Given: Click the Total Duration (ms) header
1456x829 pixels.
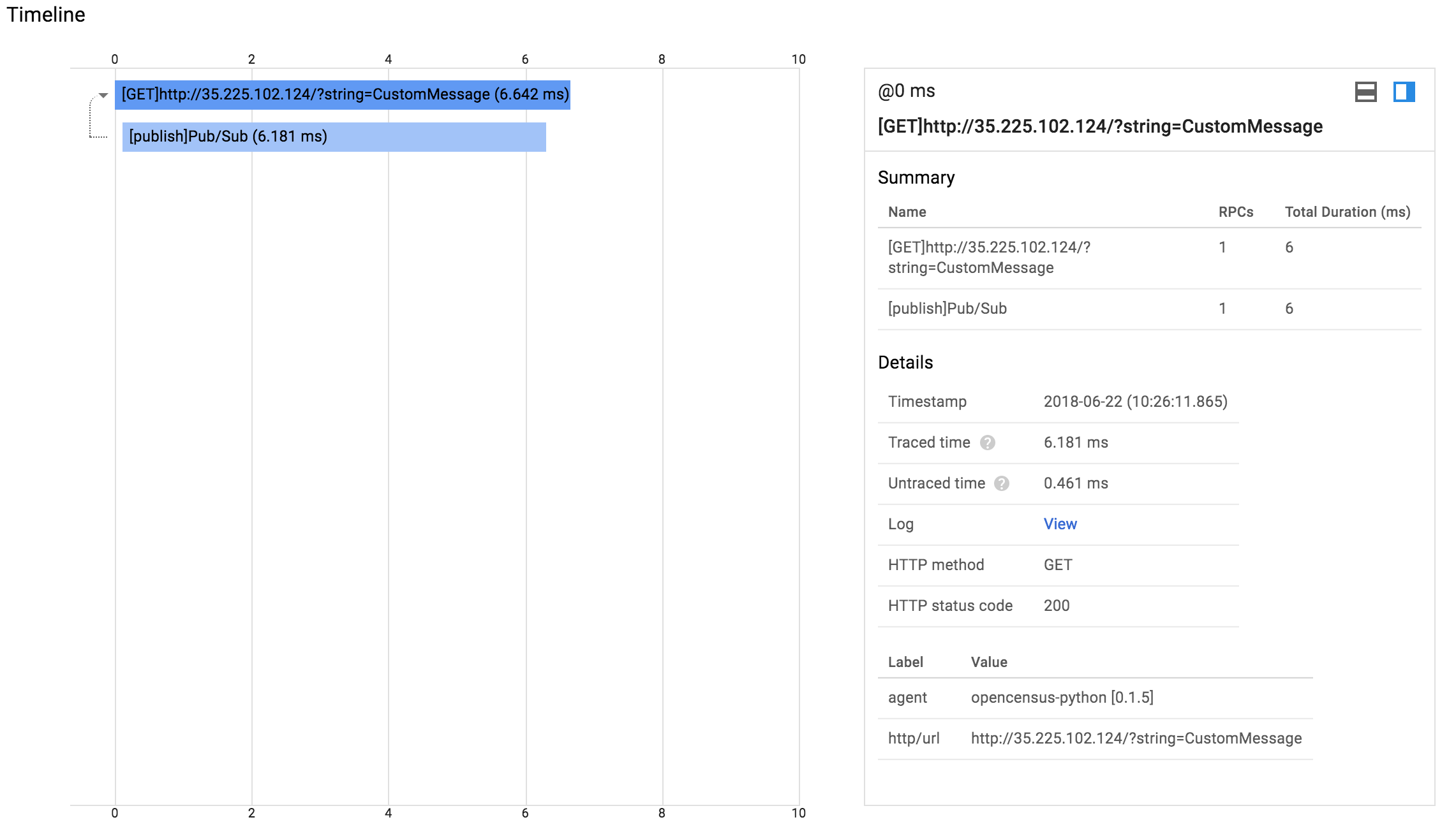Looking at the screenshot, I should pyautogui.click(x=1347, y=212).
